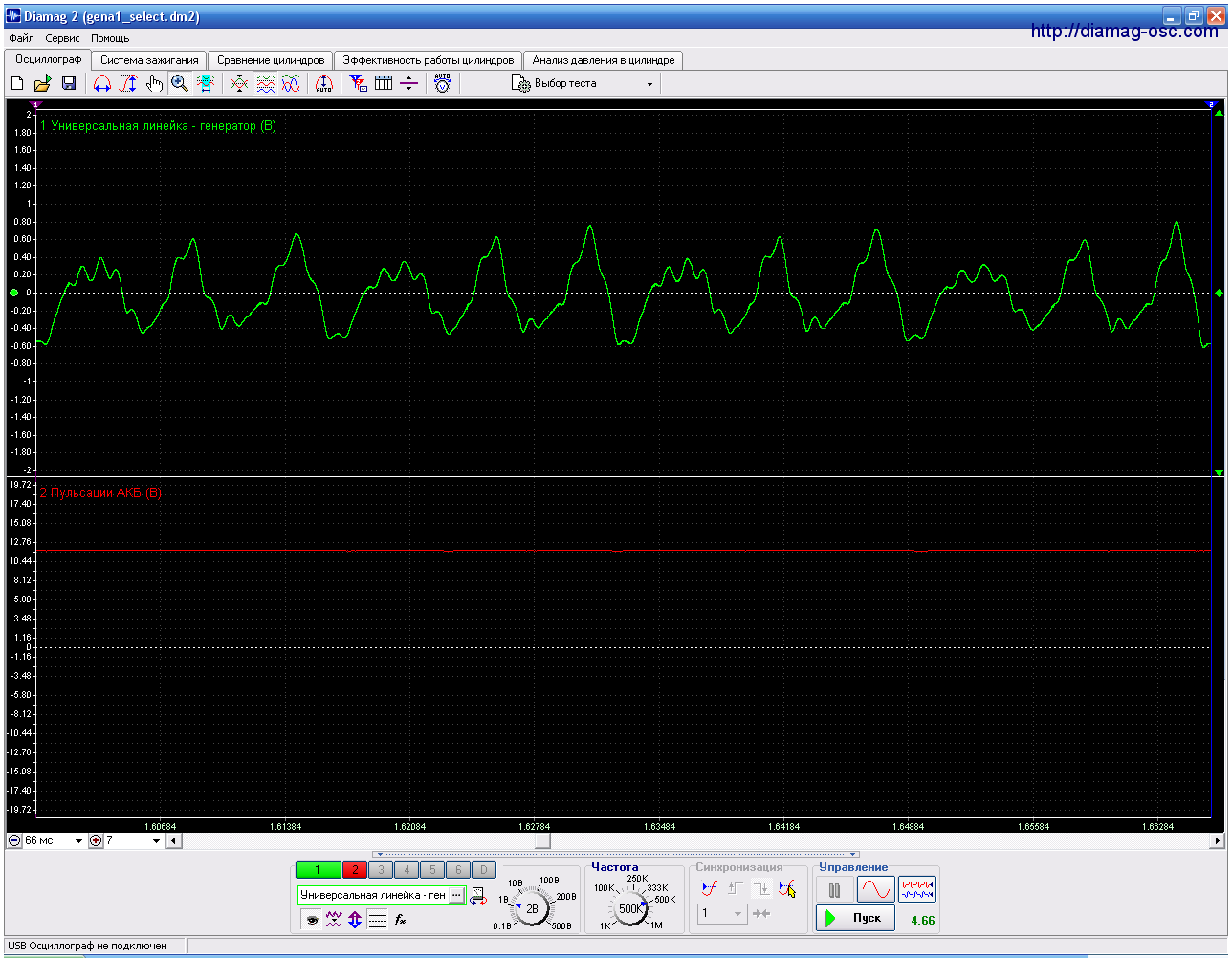Click horizontal scrollbar left arrow
The width and height of the screenshot is (1232, 958).
click(173, 841)
